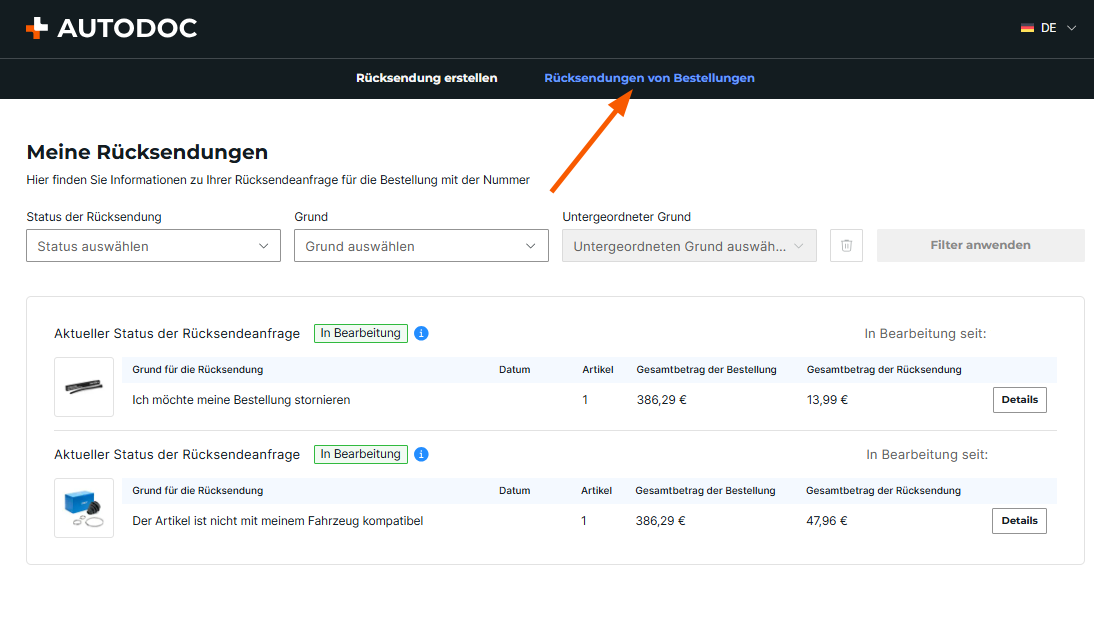Image resolution: width=1094 pixels, height=638 pixels.
Task: Click article count of the cancellation return
Action: coord(585,400)
